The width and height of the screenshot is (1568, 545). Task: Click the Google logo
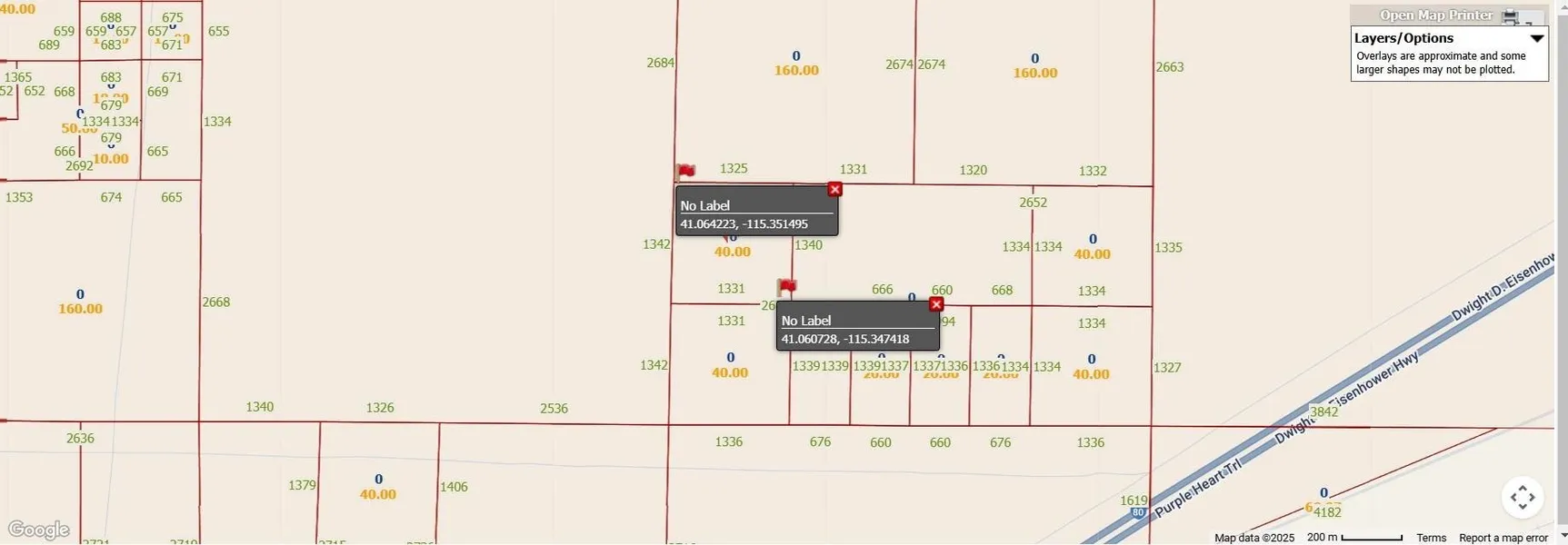[x=38, y=530]
